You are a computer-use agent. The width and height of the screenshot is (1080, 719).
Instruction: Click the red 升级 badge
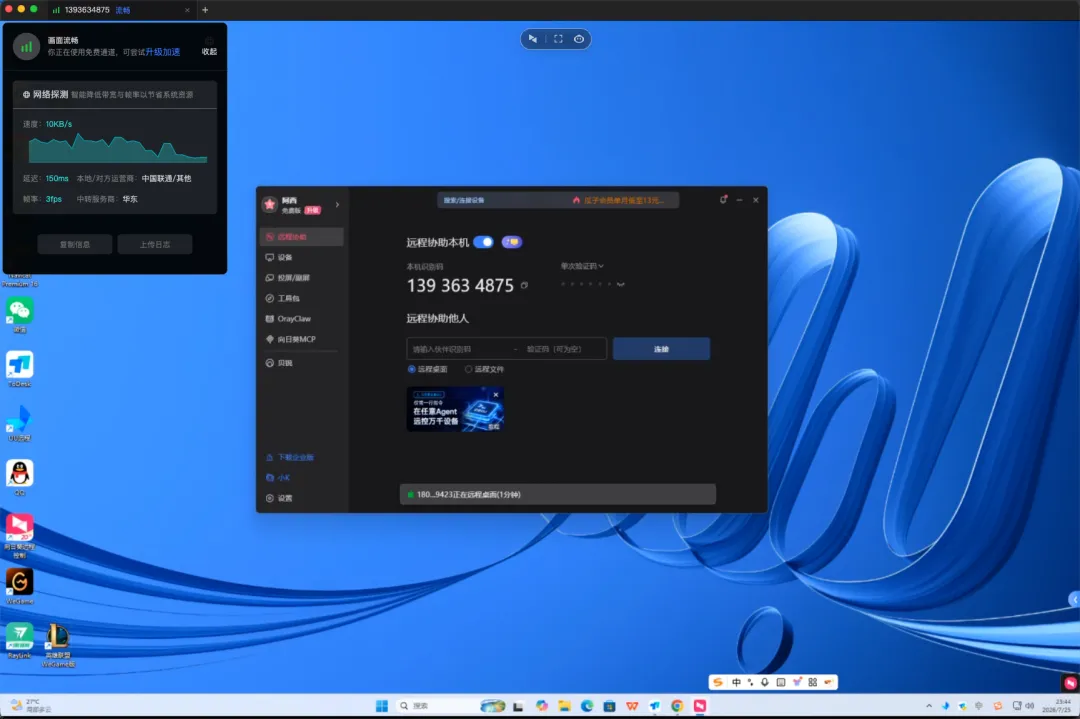(313, 211)
